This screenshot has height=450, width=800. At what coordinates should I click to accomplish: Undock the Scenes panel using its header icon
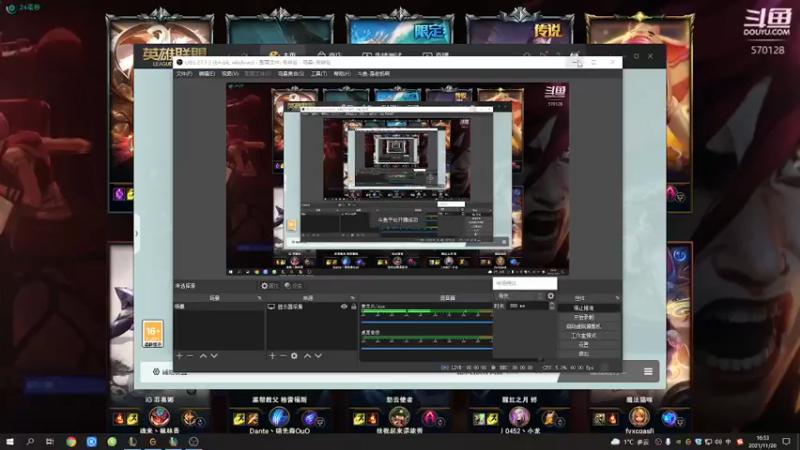pos(259,298)
